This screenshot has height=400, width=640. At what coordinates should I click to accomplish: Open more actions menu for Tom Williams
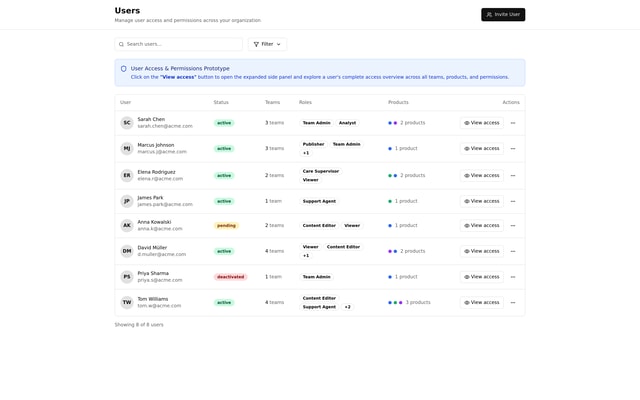click(x=513, y=302)
